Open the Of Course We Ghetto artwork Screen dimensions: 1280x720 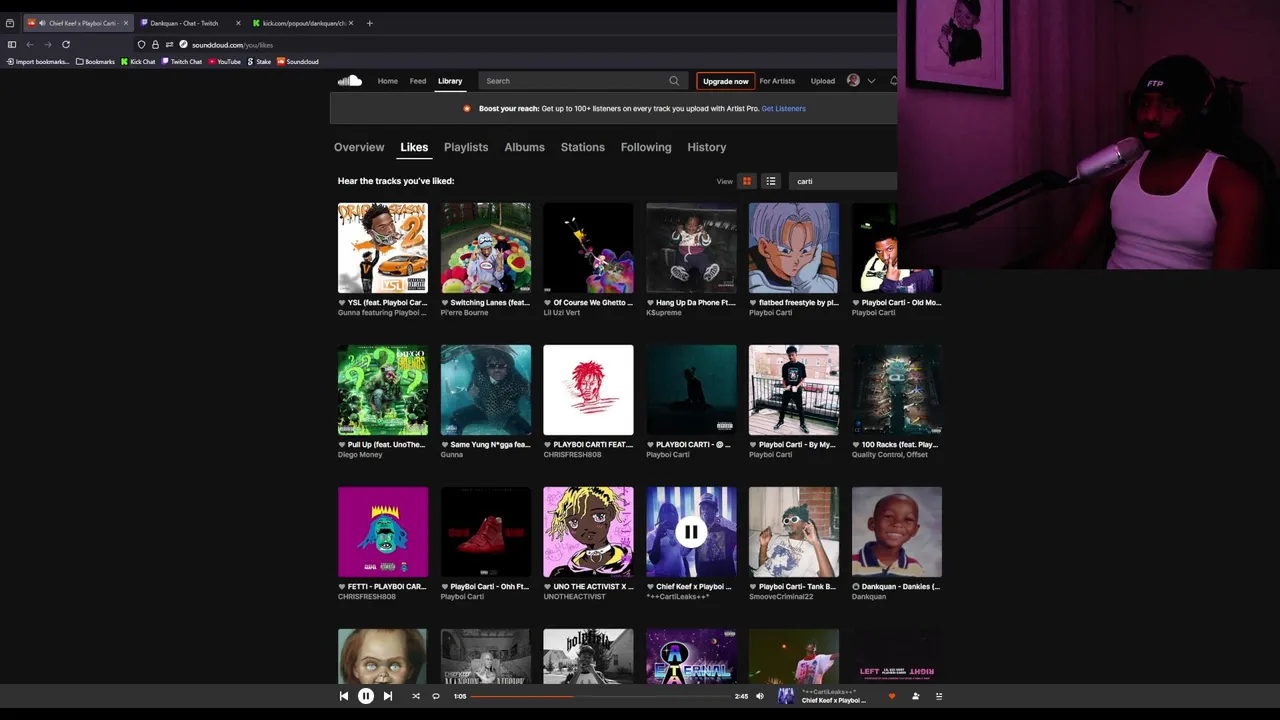click(588, 248)
